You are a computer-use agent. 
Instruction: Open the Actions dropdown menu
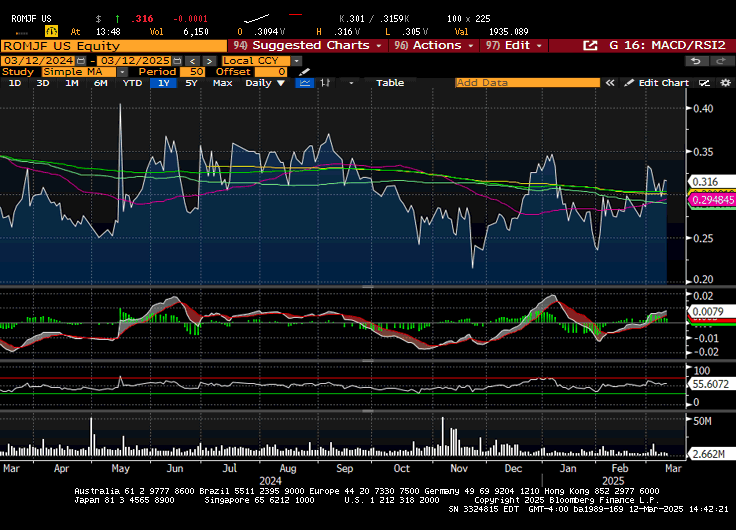point(434,46)
